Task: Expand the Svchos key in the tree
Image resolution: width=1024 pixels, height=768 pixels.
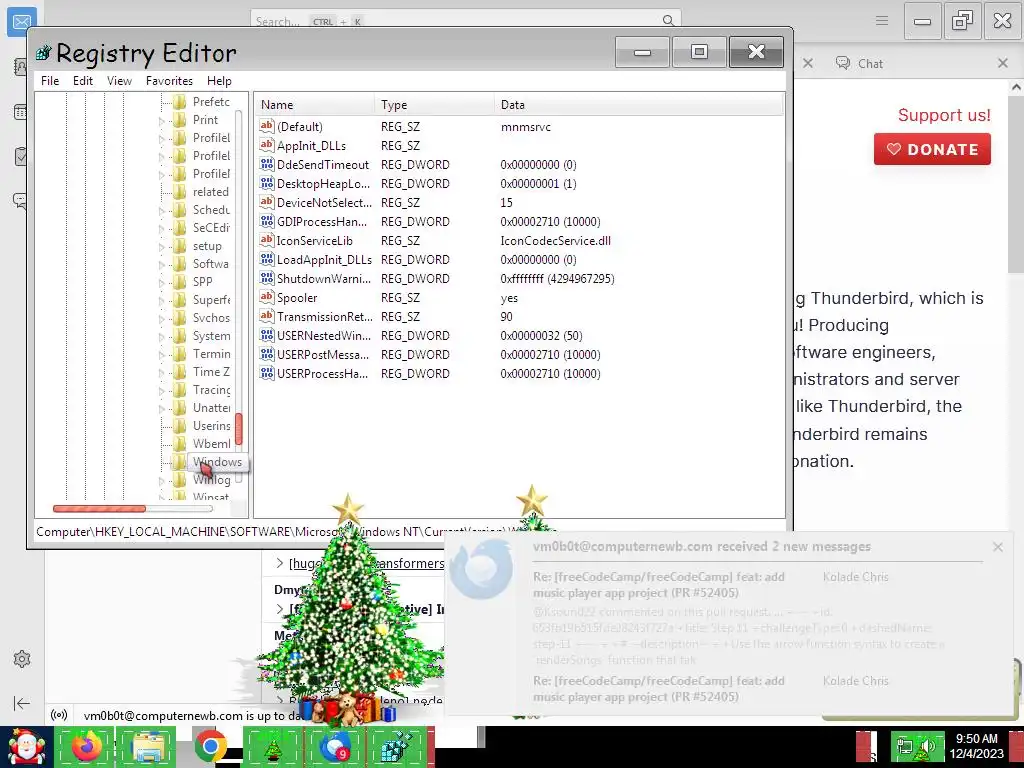Action: [162, 319]
